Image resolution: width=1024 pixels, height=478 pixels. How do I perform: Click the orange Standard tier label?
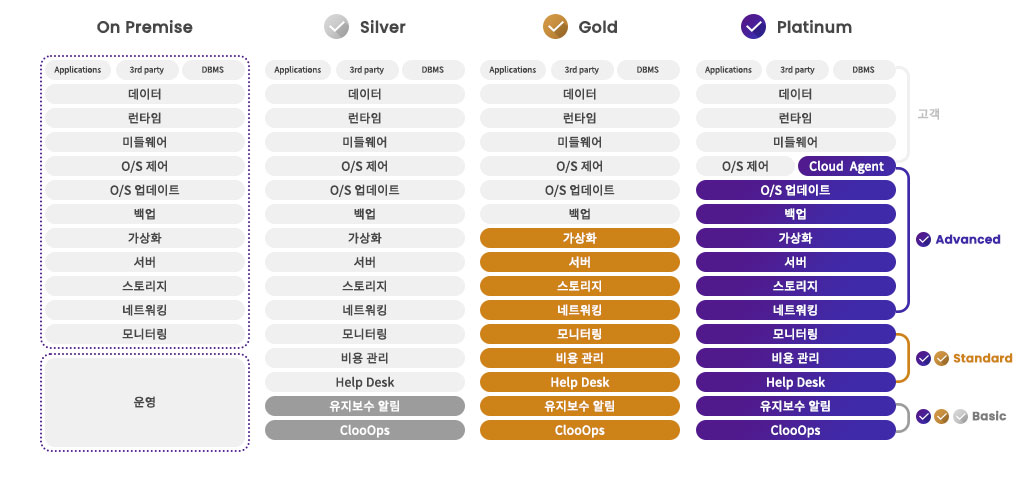click(x=982, y=358)
